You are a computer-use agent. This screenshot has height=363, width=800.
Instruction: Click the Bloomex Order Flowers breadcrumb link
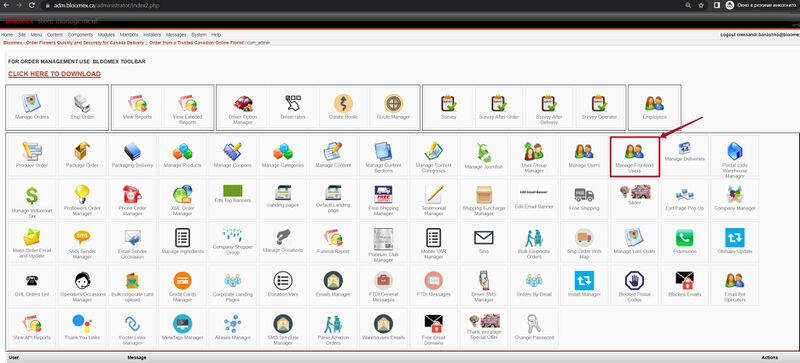tap(123, 43)
